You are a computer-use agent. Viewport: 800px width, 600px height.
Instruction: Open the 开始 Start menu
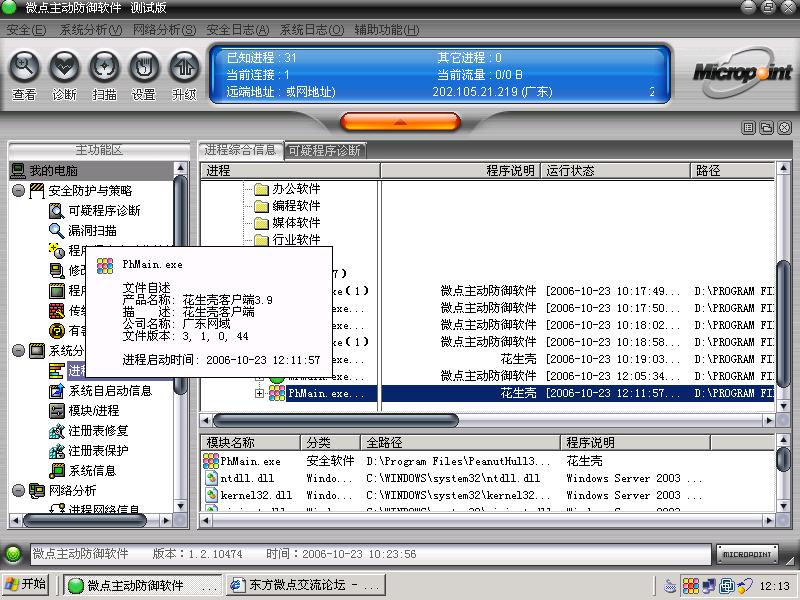point(26,584)
